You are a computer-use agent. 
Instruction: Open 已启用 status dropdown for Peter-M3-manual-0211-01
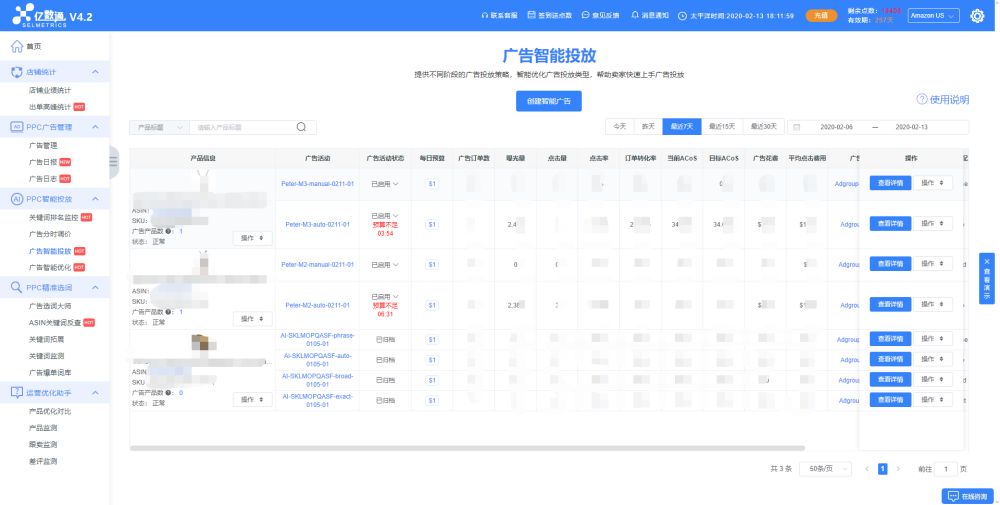(x=385, y=184)
